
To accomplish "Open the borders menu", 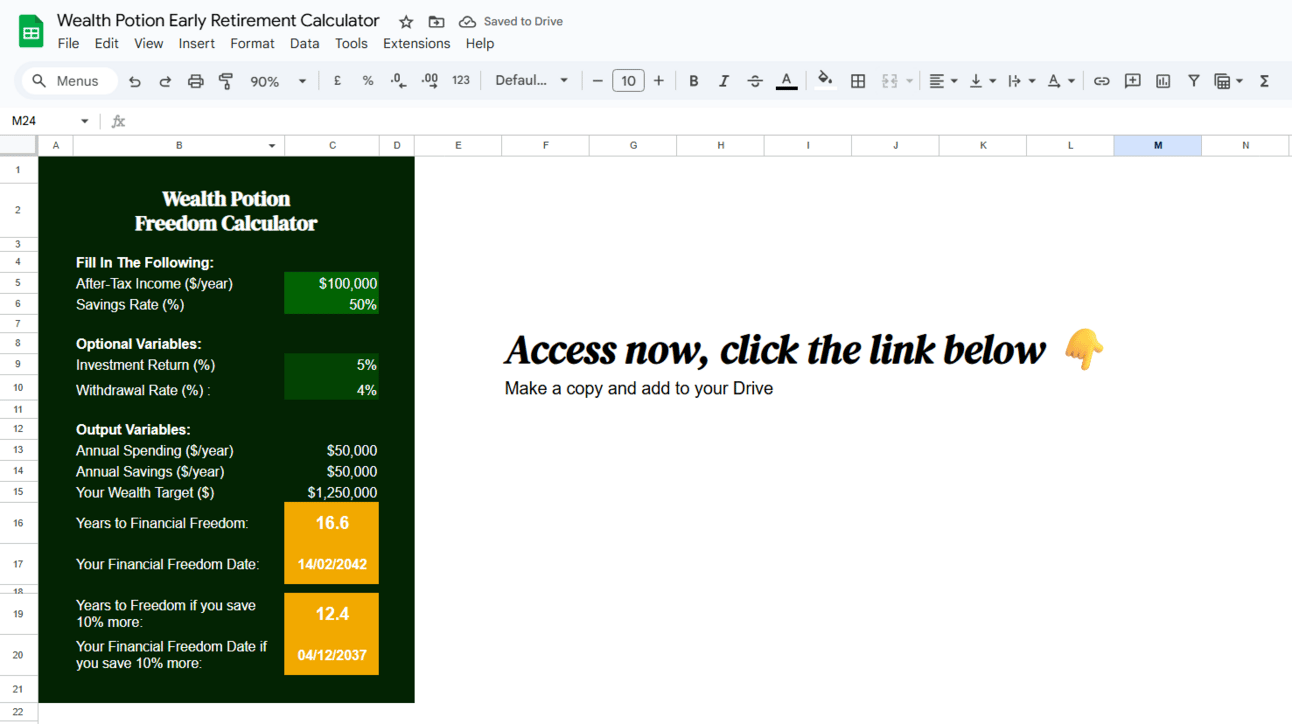I will pos(858,81).
